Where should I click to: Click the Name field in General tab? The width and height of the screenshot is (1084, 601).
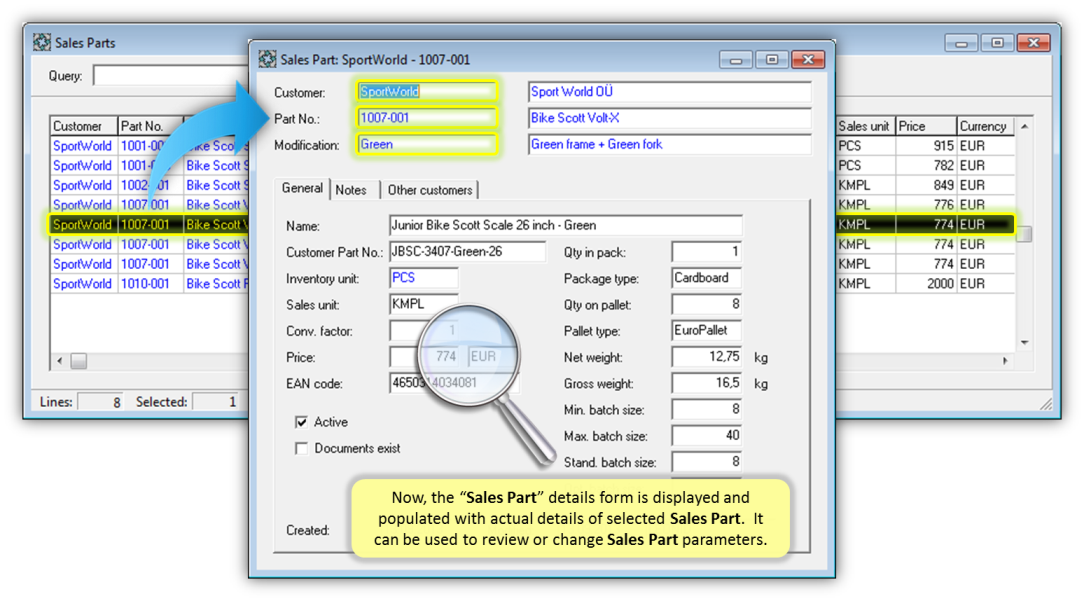pyautogui.click(x=566, y=225)
